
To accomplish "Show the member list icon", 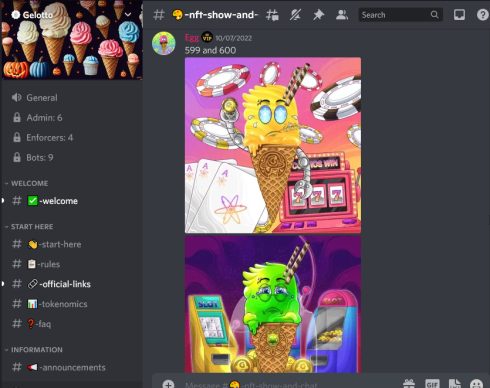I will [342, 15].
